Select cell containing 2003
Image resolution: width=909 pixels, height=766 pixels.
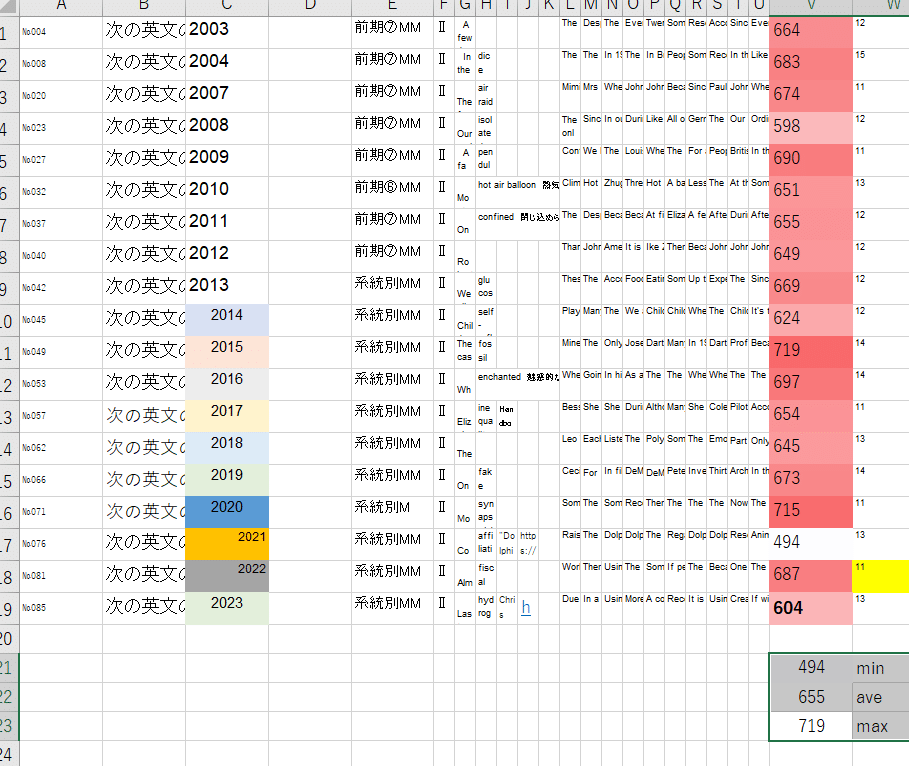(227, 32)
